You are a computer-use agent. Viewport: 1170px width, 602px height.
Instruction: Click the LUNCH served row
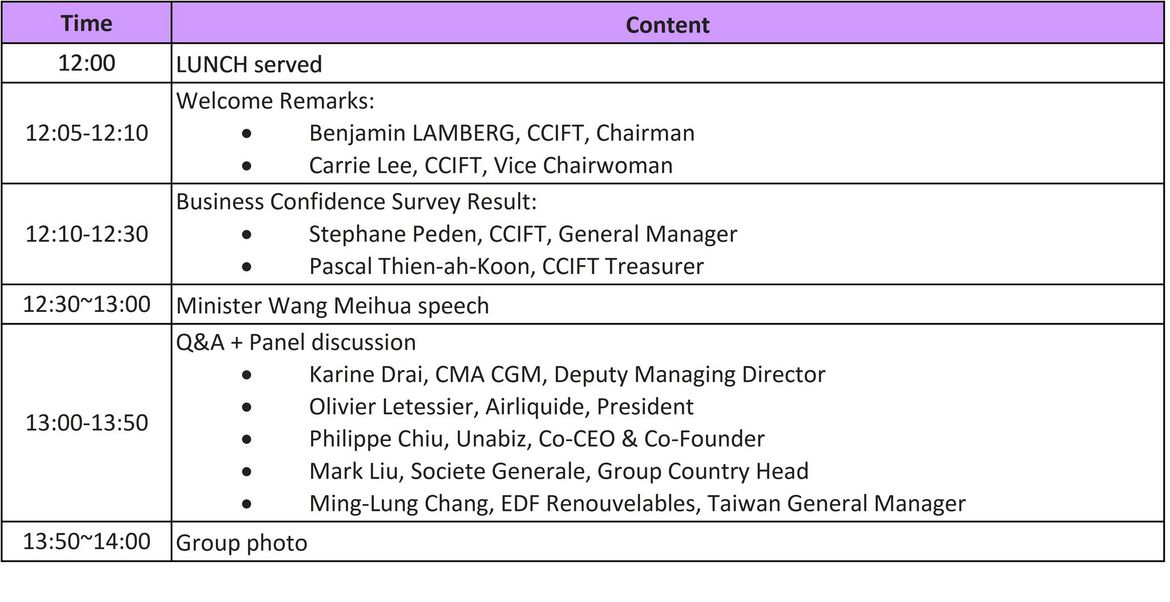tap(249, 65)
